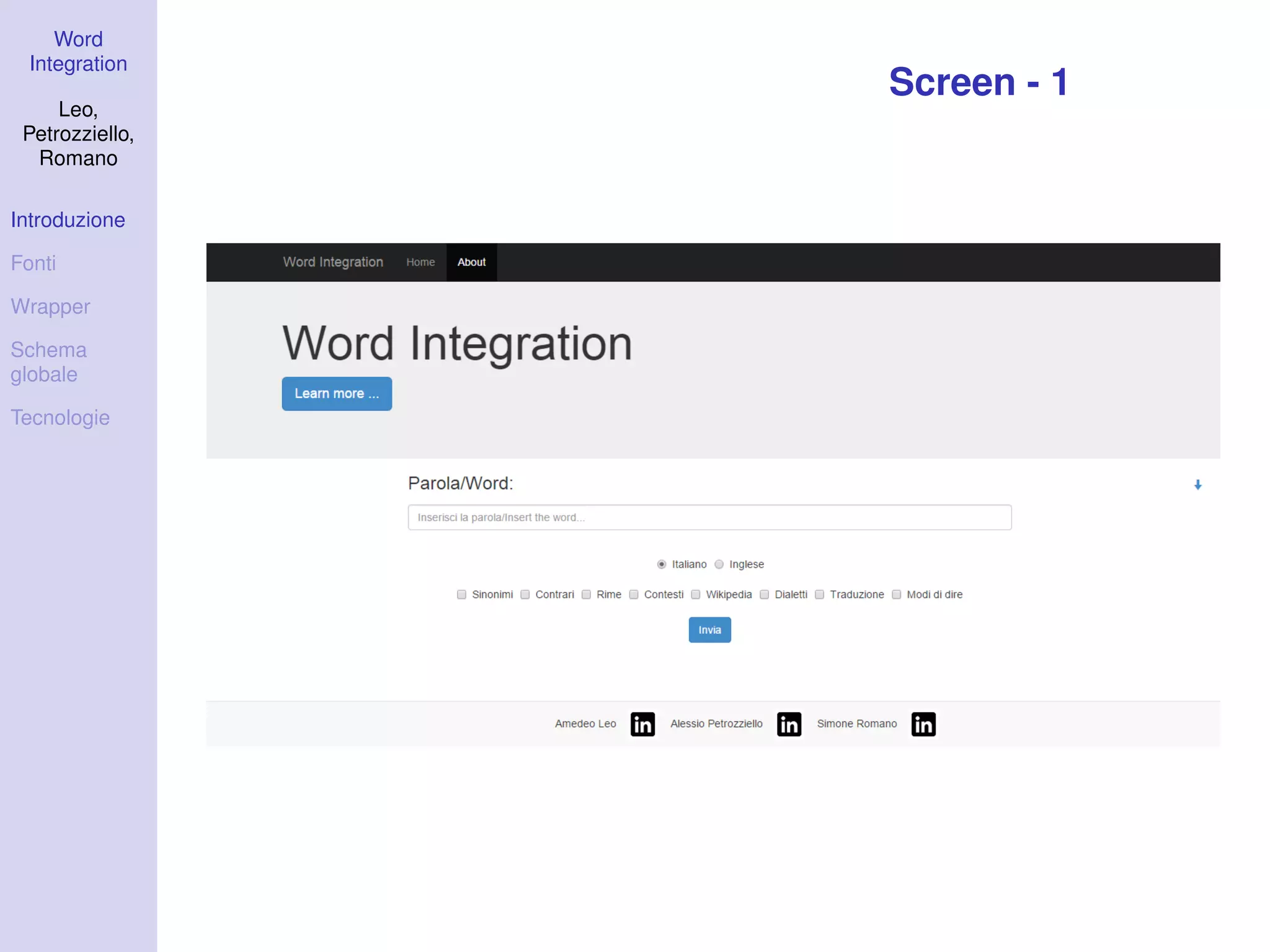The image size is (1270, 952).
Task: Open Alessio Petrozziello's LinkedIn icon
Action: point(789,724)
